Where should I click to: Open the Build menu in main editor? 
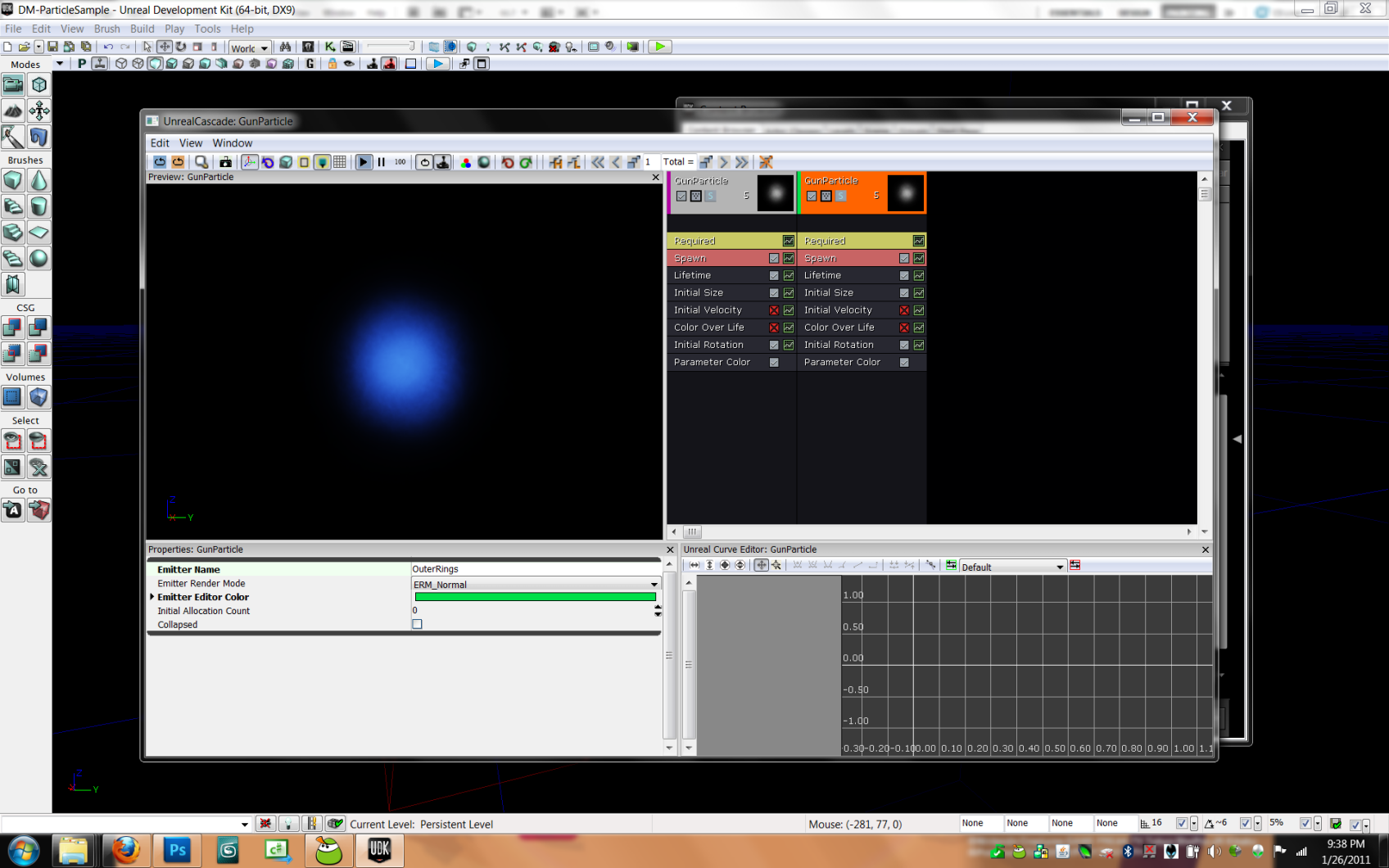(x=143, y=29)
